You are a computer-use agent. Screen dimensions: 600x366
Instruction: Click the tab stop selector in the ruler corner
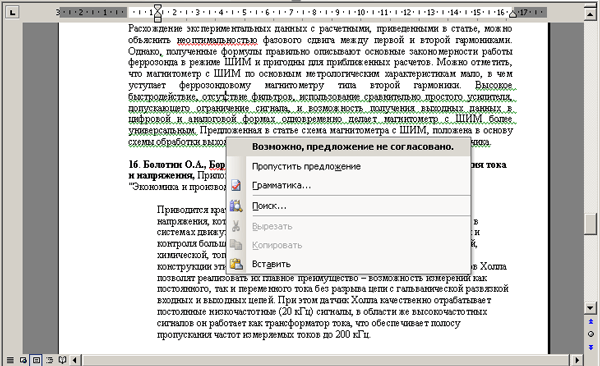(13, 12)
